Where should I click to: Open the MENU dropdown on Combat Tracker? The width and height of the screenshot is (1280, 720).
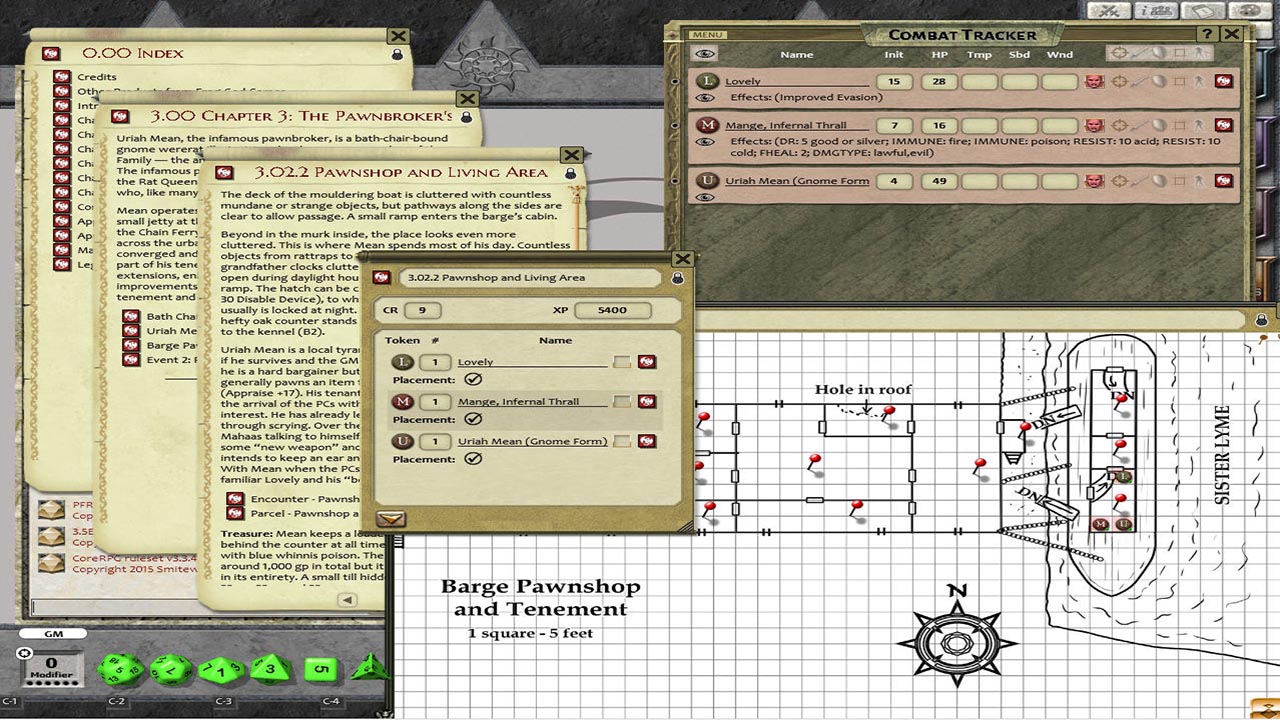706,32
